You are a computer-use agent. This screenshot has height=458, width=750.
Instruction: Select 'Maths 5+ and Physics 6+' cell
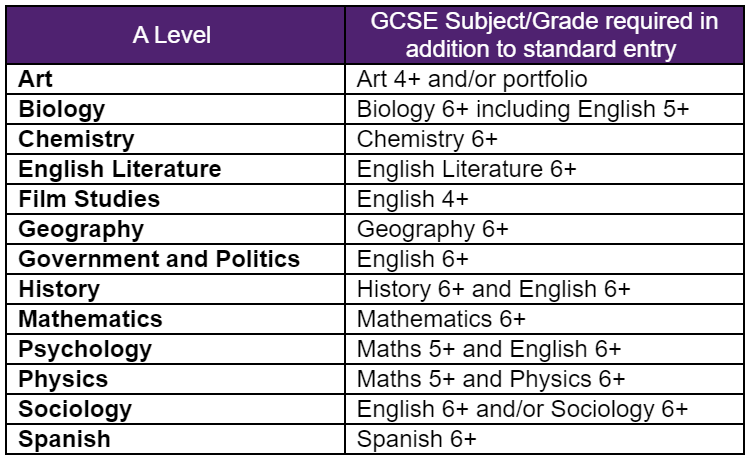(491, 379)
